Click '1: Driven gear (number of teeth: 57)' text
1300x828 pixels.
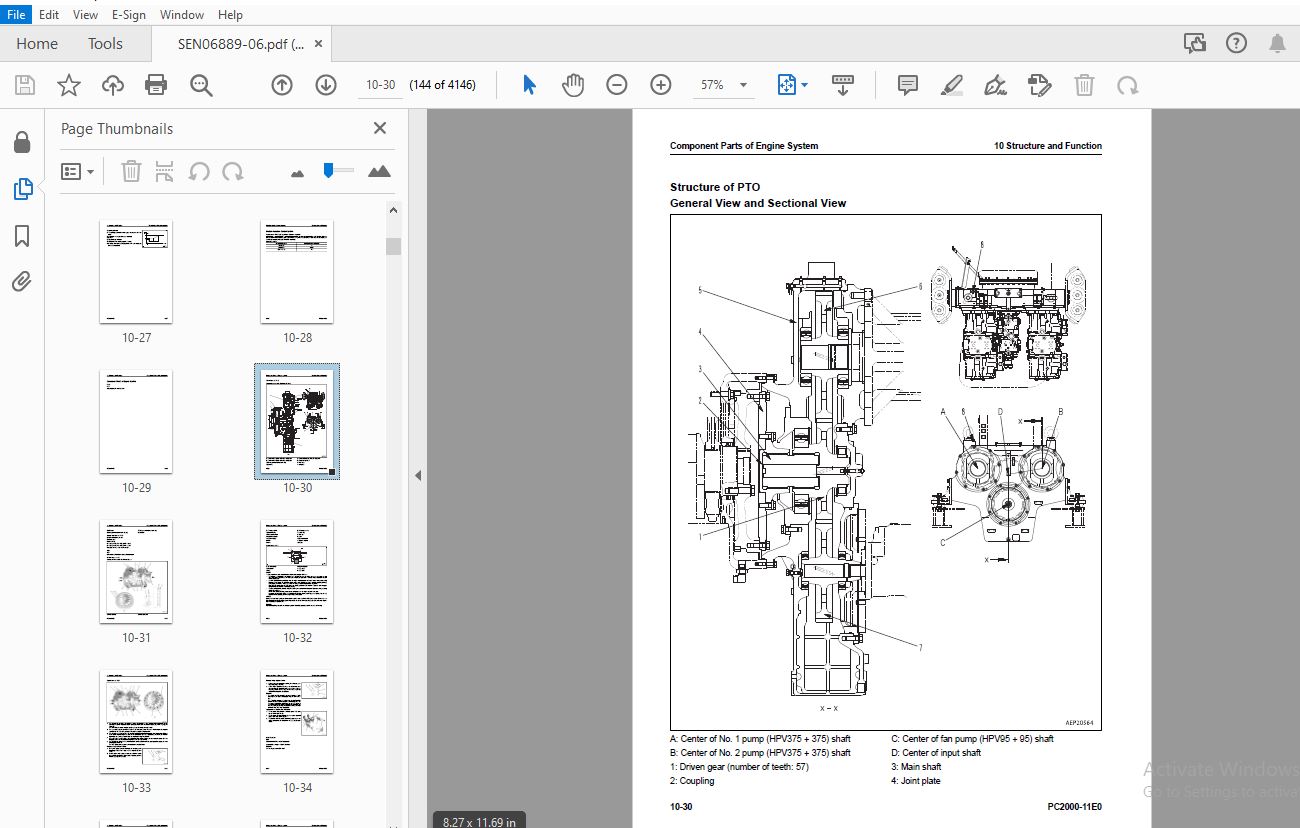point(739,767)
